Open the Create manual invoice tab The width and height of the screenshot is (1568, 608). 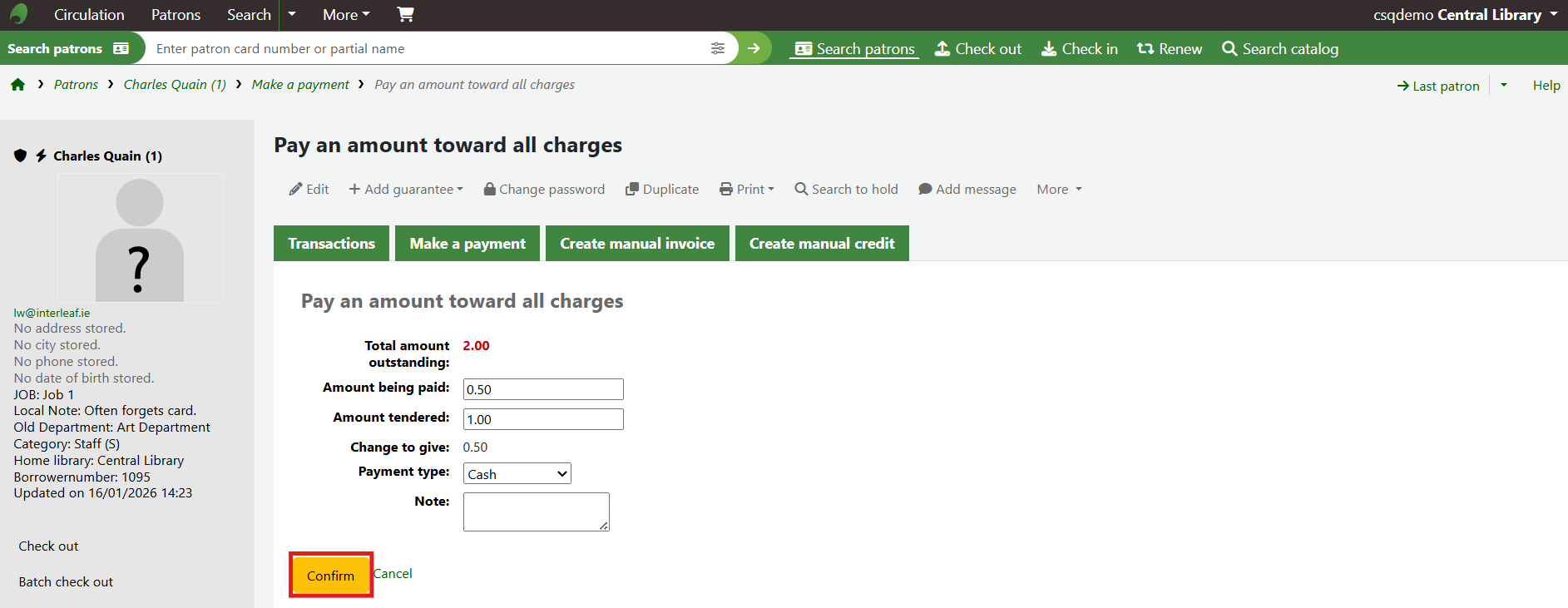(x=637, y=244)
